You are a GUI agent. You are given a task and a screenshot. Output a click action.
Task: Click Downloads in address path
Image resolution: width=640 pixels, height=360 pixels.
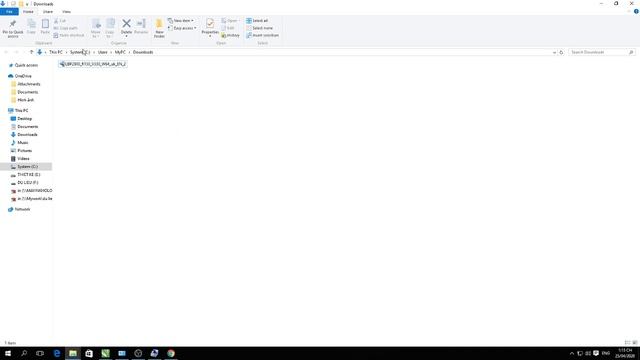(143, 52)
